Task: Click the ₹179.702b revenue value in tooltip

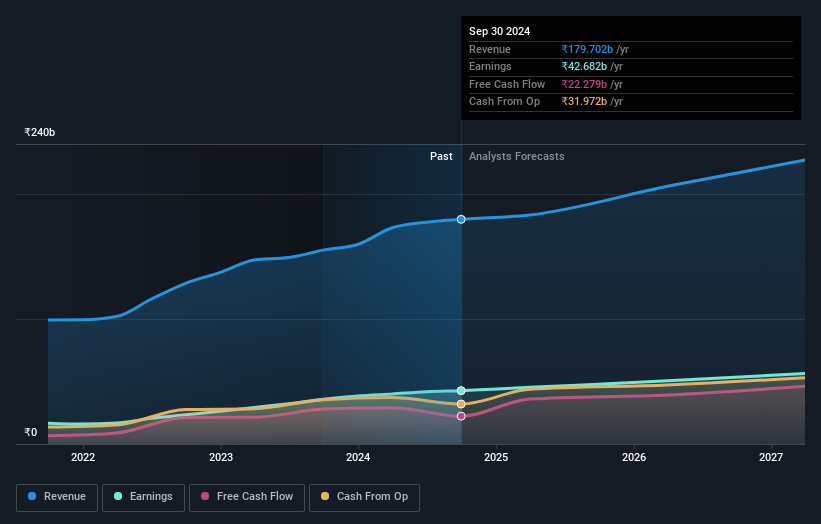Action: (587, 49)
